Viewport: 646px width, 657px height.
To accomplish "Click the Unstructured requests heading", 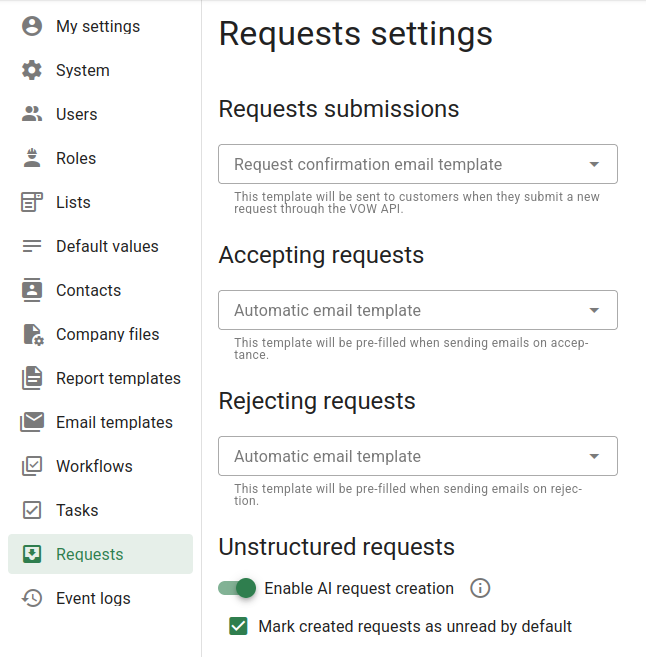I will point(336,547).
